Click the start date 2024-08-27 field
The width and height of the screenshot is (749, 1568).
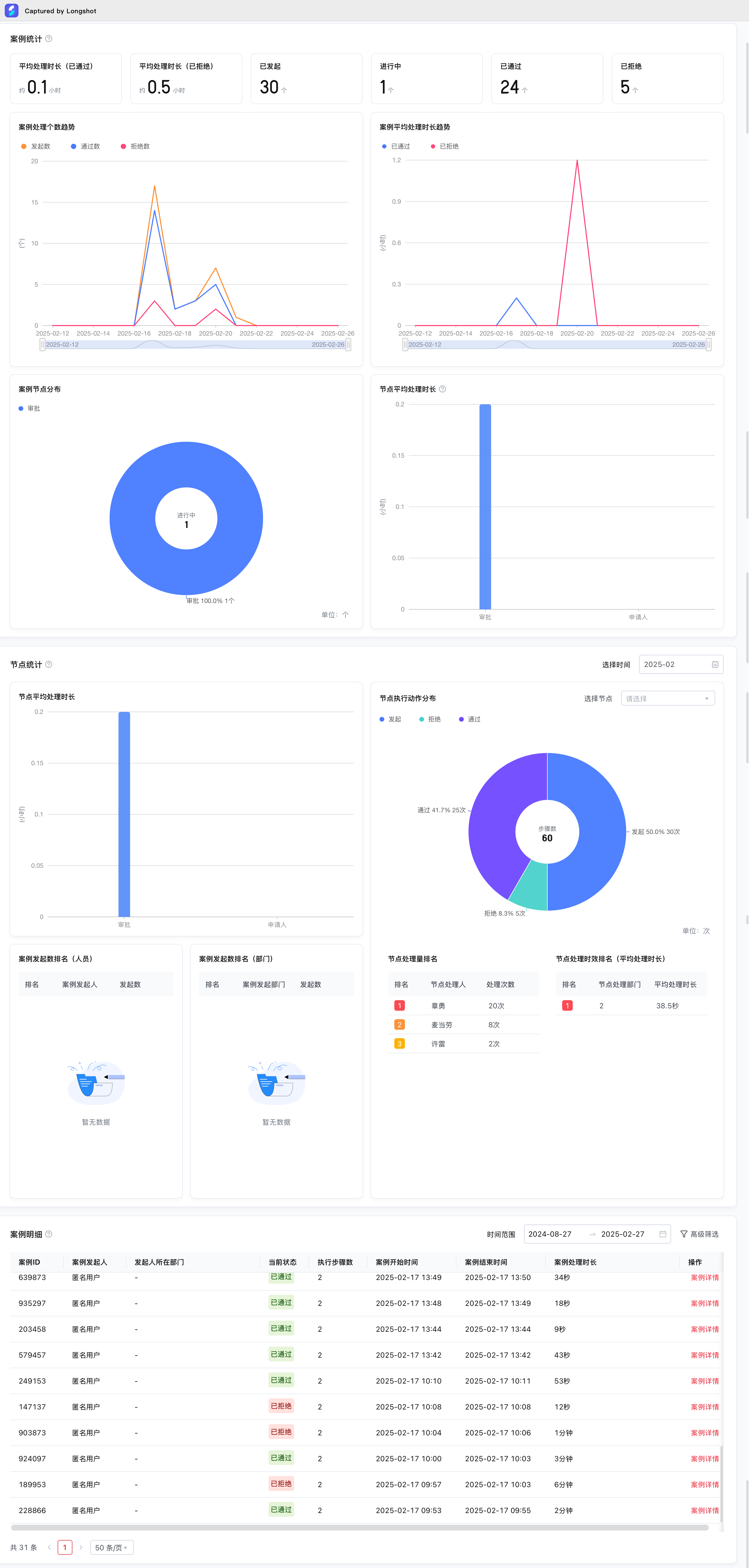(x=550, y=1234)
